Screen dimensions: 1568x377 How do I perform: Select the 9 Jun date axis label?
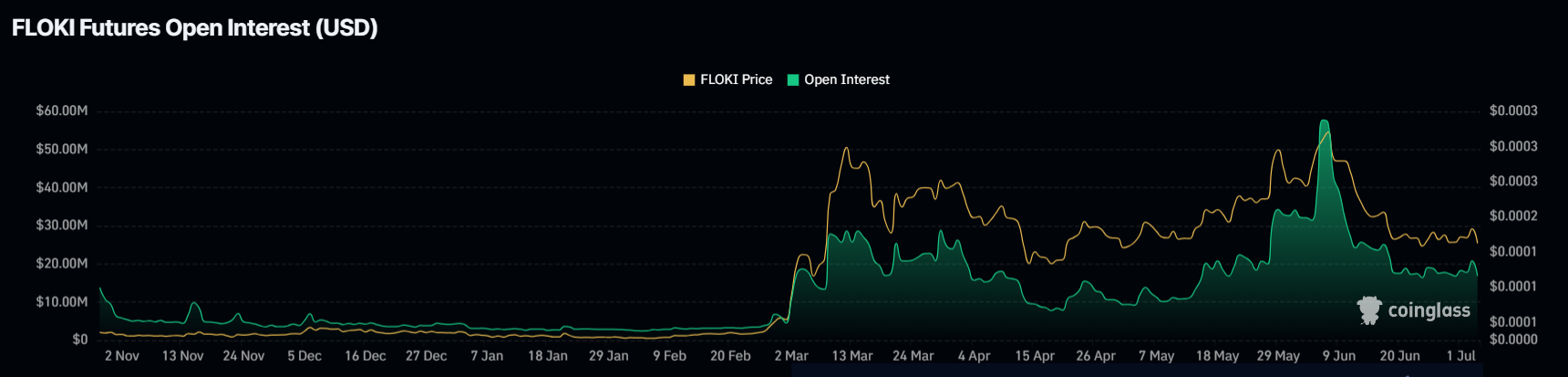coord(1338,356)
